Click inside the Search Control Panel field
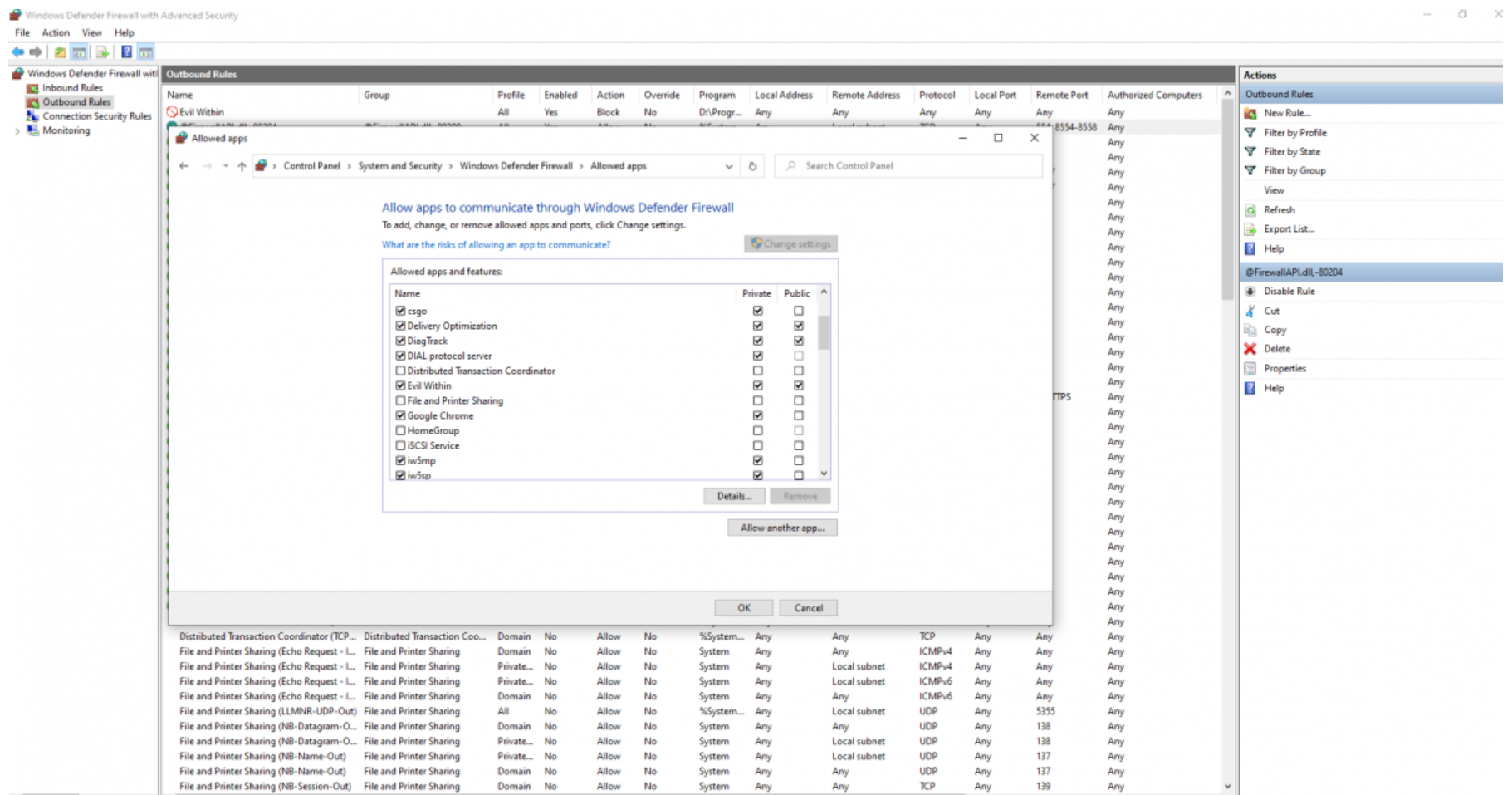 905,165
